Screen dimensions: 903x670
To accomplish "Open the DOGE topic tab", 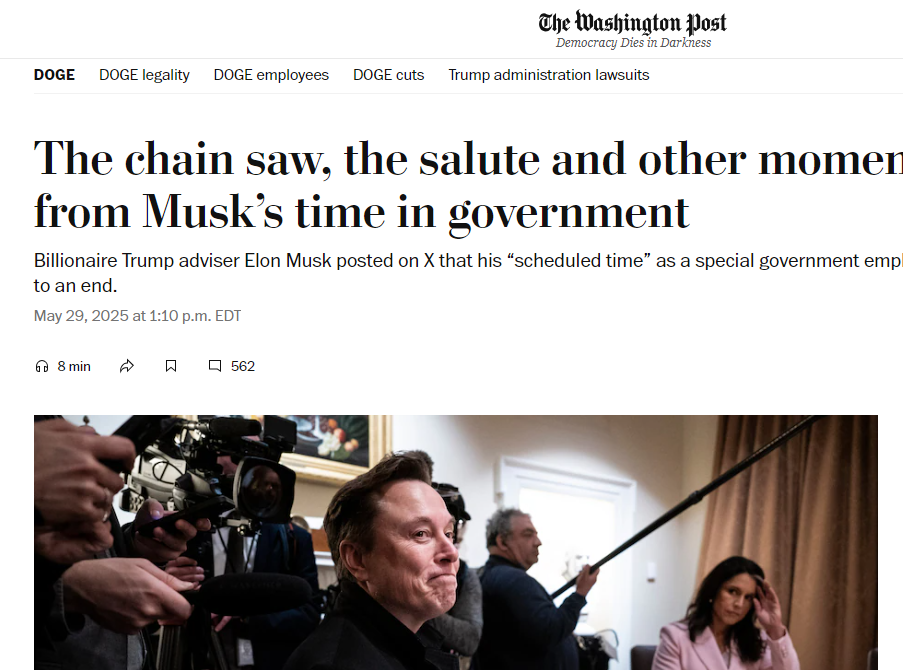I will click(x=54, y=75).
